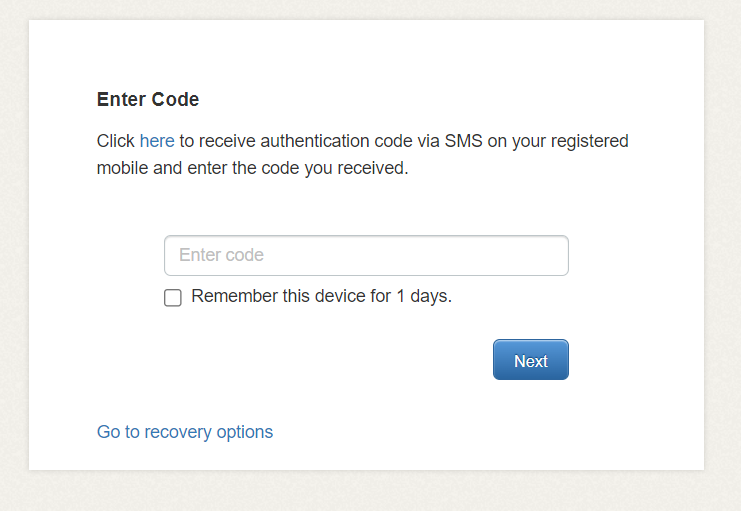Screen dimensions: 741x511
Task: Click the Enter Code heading
Action: pyautogui.click(x=148, y=100)
